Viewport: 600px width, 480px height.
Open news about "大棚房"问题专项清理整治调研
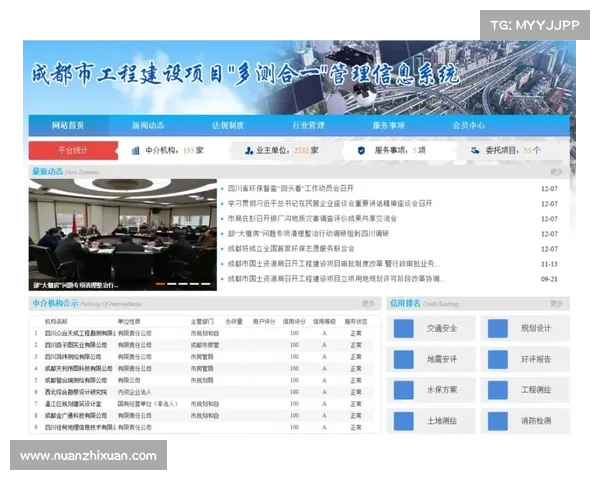pyautogui.click(x=308, y=233)
